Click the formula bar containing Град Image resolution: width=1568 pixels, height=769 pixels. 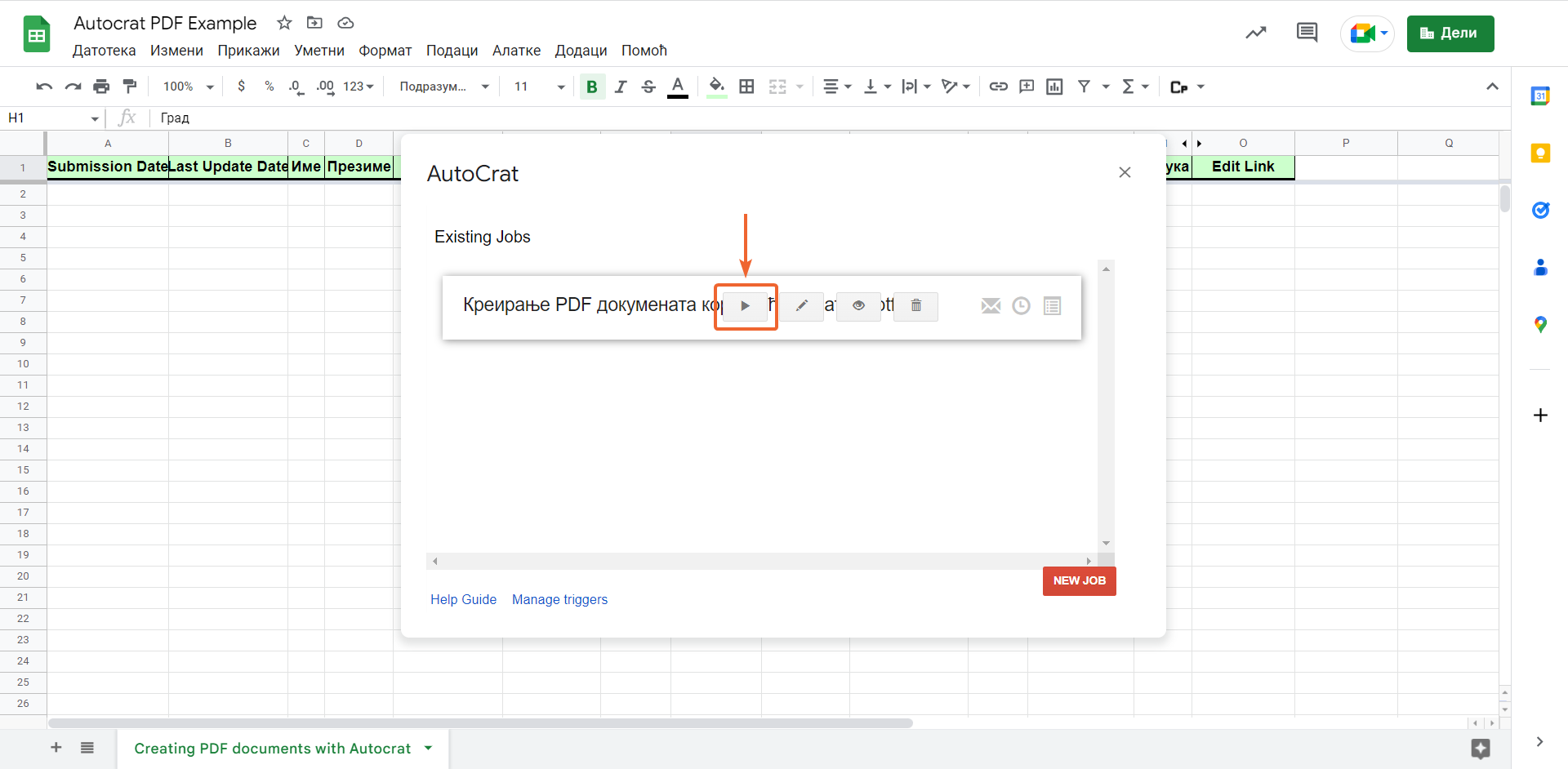pos(829,118)
